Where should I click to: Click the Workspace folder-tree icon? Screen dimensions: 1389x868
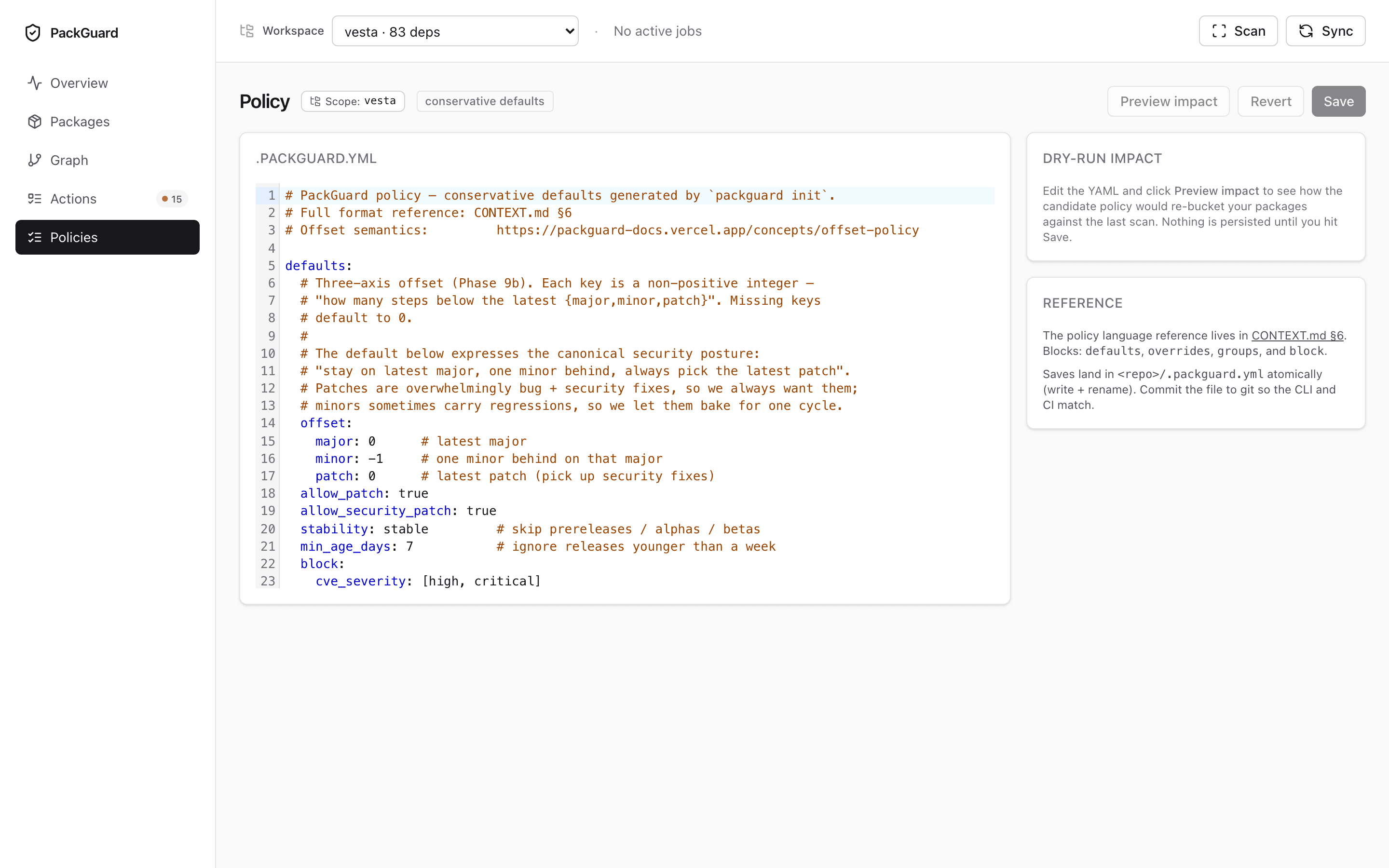[247, 31]
